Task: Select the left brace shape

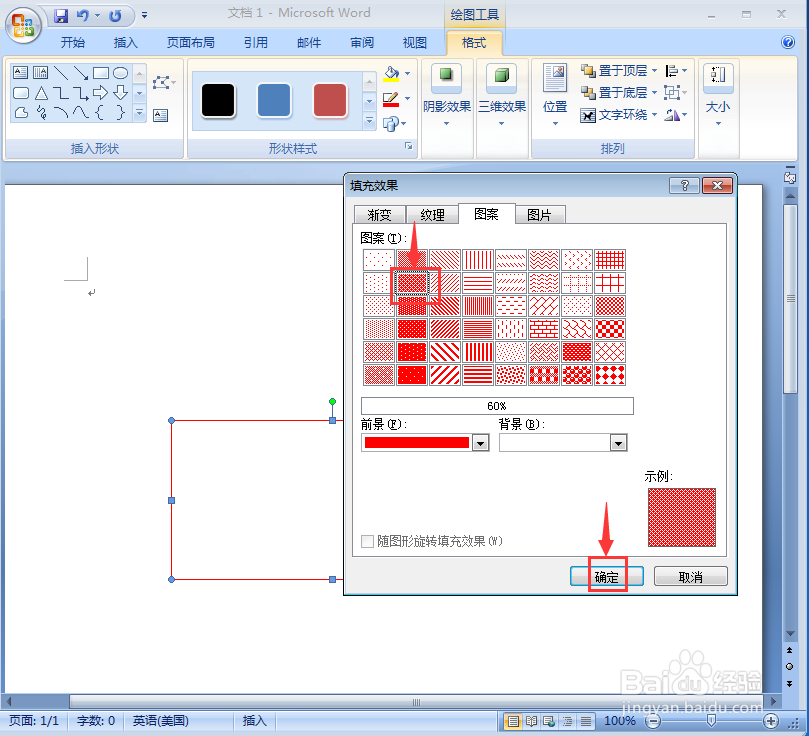Action: tap(100, 112)
